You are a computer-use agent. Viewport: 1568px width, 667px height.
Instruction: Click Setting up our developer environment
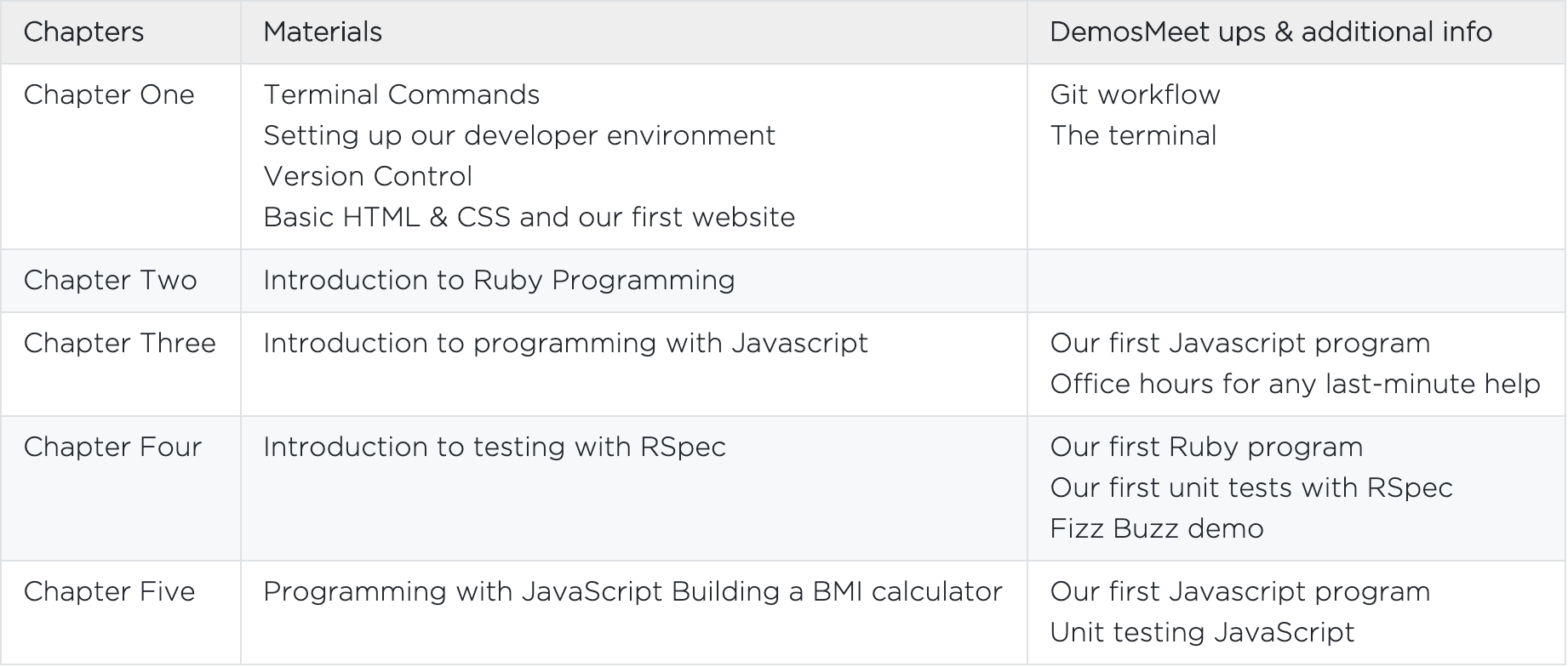[519, 135]
